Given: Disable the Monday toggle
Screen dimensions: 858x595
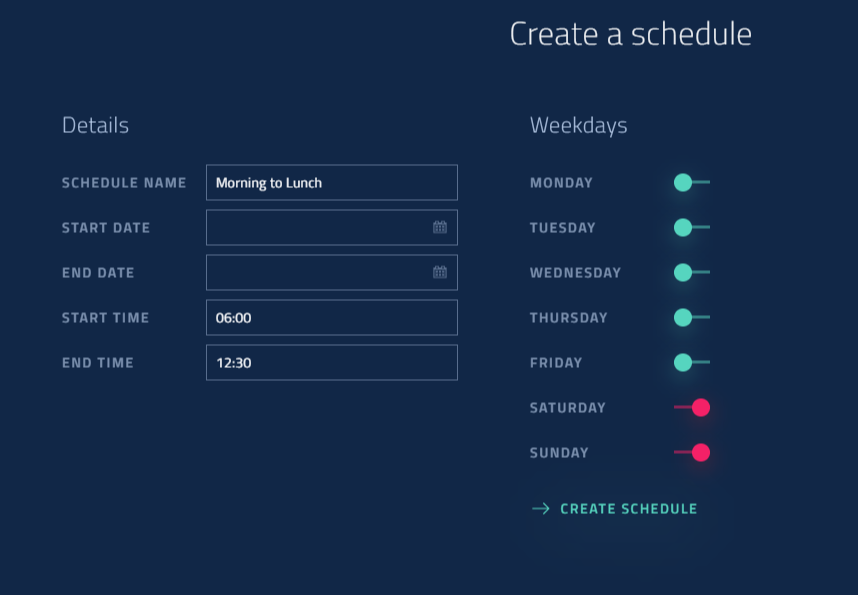Looking at the screenshot, I should [x=691, y=182].
